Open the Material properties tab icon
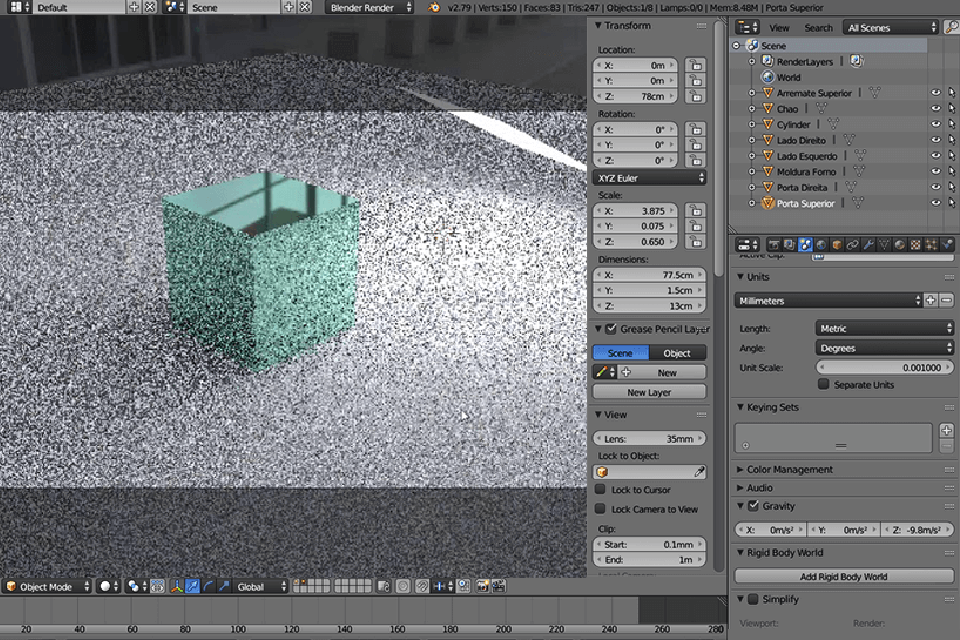Screen dimensions: 960x640 tap(899, 245)
